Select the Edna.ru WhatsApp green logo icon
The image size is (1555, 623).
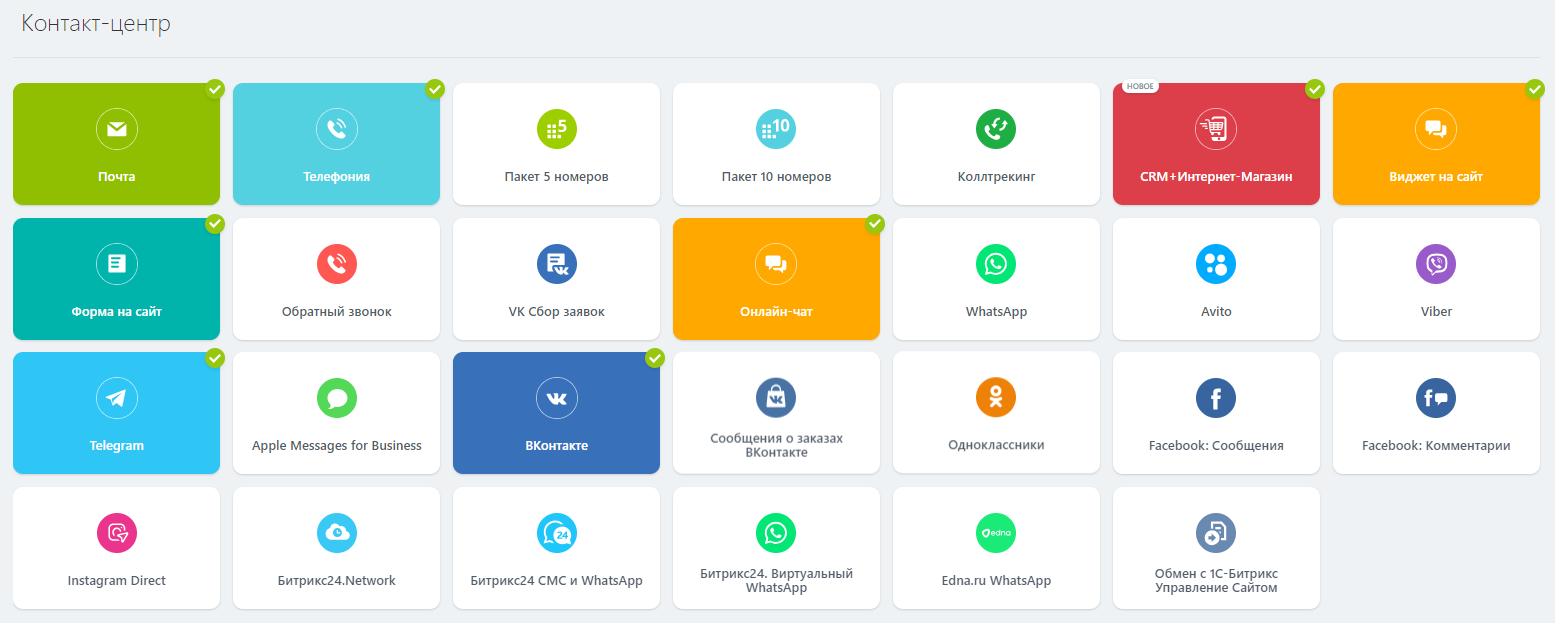(x=996, y=533)
